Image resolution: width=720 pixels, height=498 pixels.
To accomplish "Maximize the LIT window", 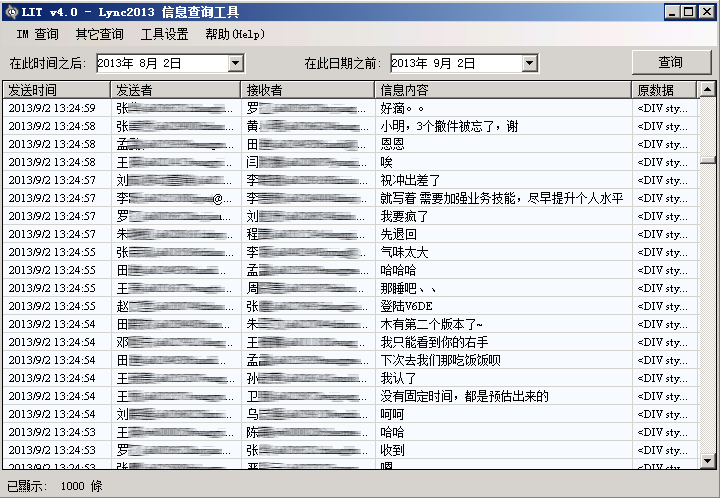I will click(x=689, y=11).
